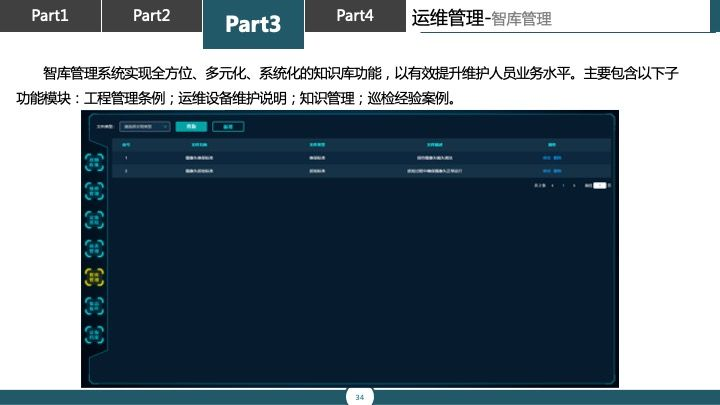The height and width of the screenshot is (405, 720).
Task: Expand the file type dropdown in the filter bar
Action: [x=145, y=126]
